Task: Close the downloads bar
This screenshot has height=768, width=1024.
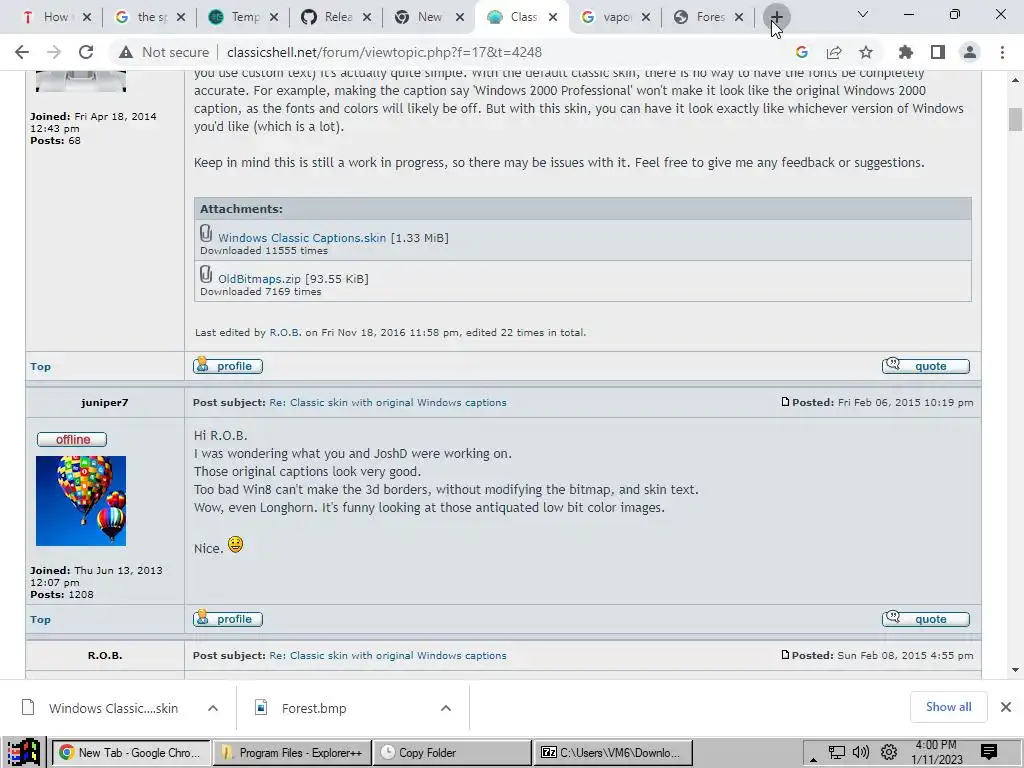Action: pos(1006,707)
